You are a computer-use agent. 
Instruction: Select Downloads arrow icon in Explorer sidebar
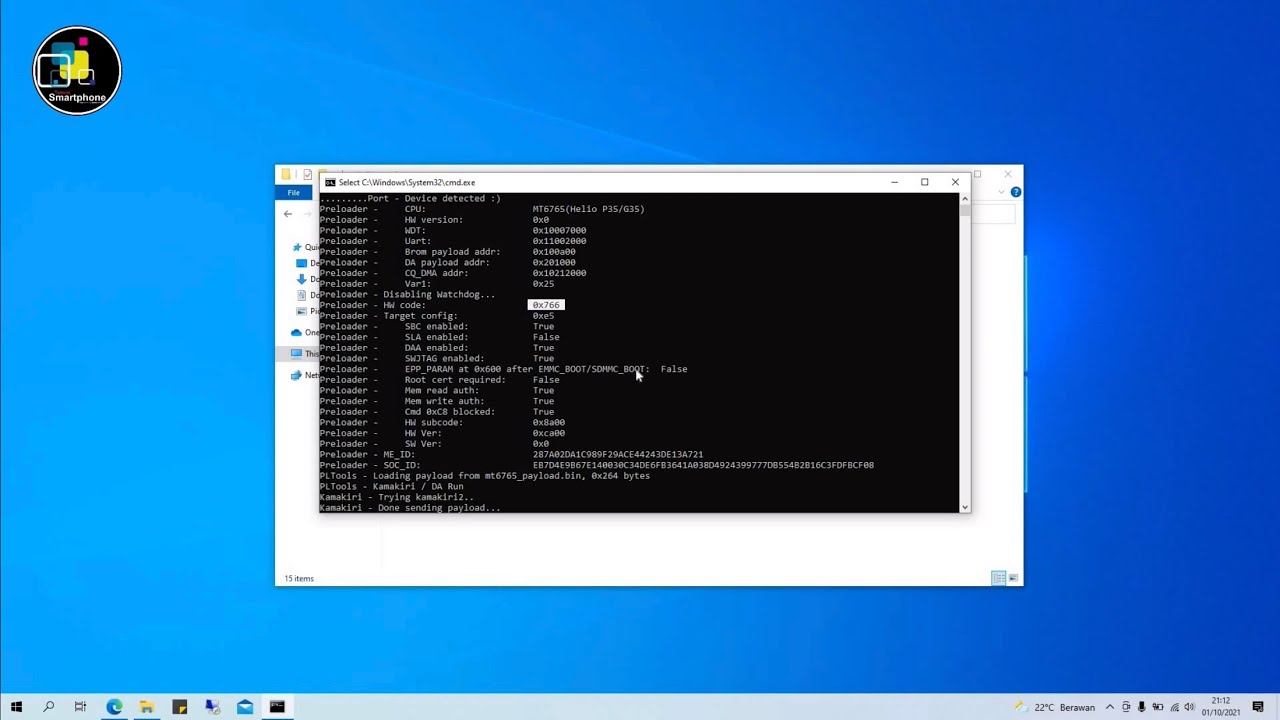pos(302,279)
